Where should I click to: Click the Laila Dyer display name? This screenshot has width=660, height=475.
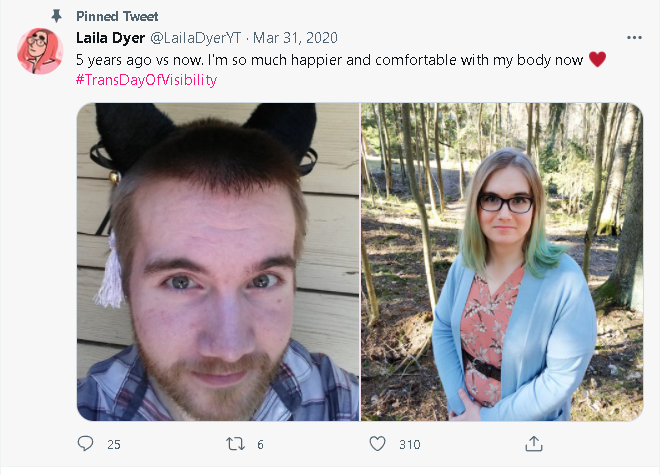click(x=110, y=38)
